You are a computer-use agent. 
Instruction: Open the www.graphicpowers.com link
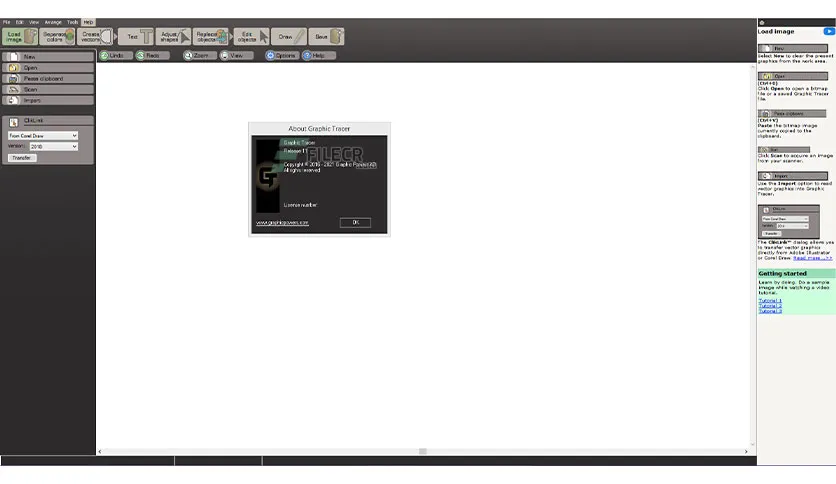(282, 223)
